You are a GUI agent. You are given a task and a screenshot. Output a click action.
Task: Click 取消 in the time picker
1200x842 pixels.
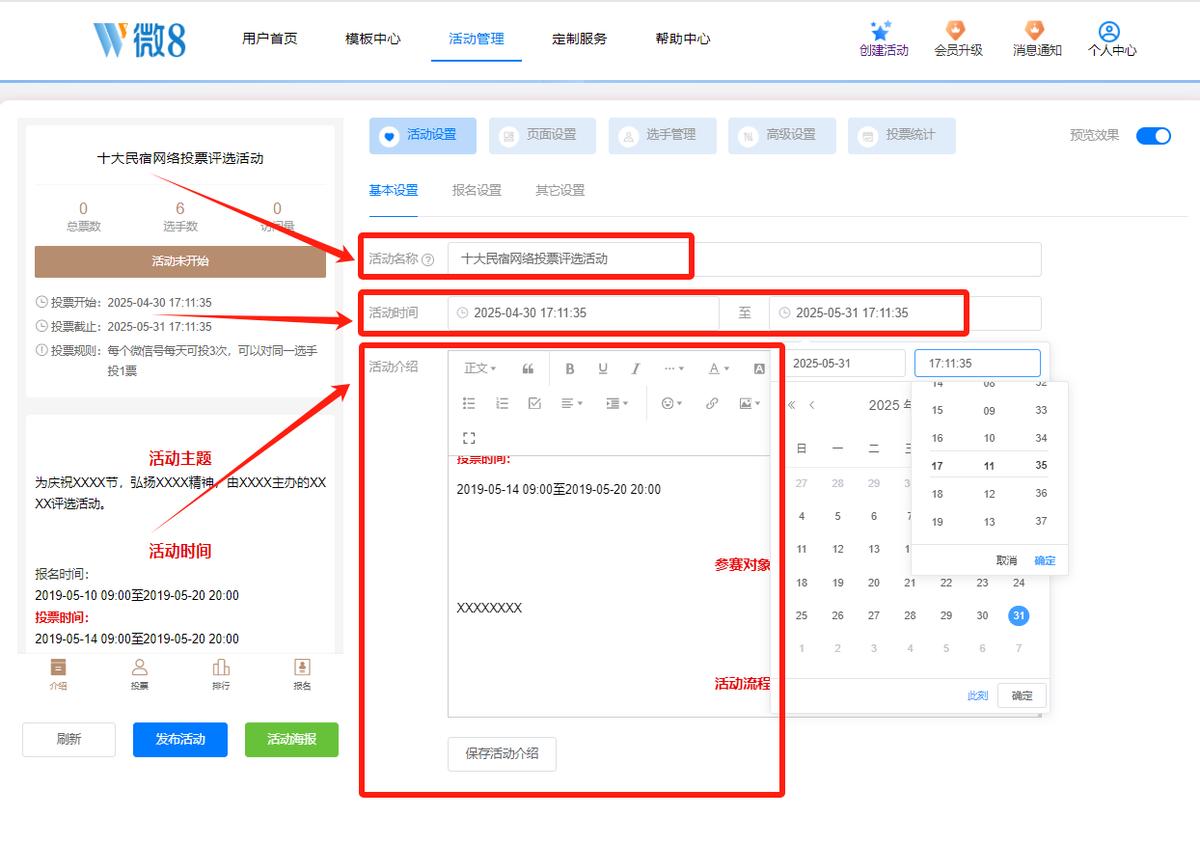[x=1006, y=560]
